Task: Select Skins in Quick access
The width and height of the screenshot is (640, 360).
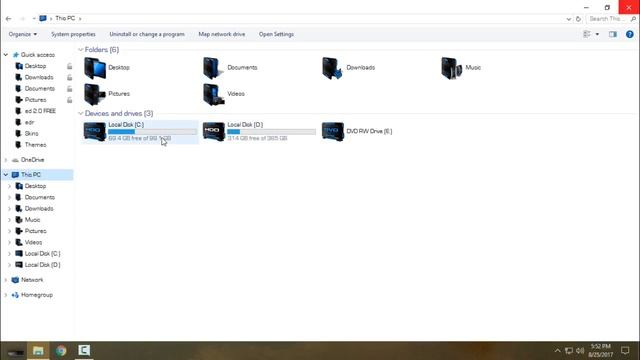Action: click(x=31, y=134)
